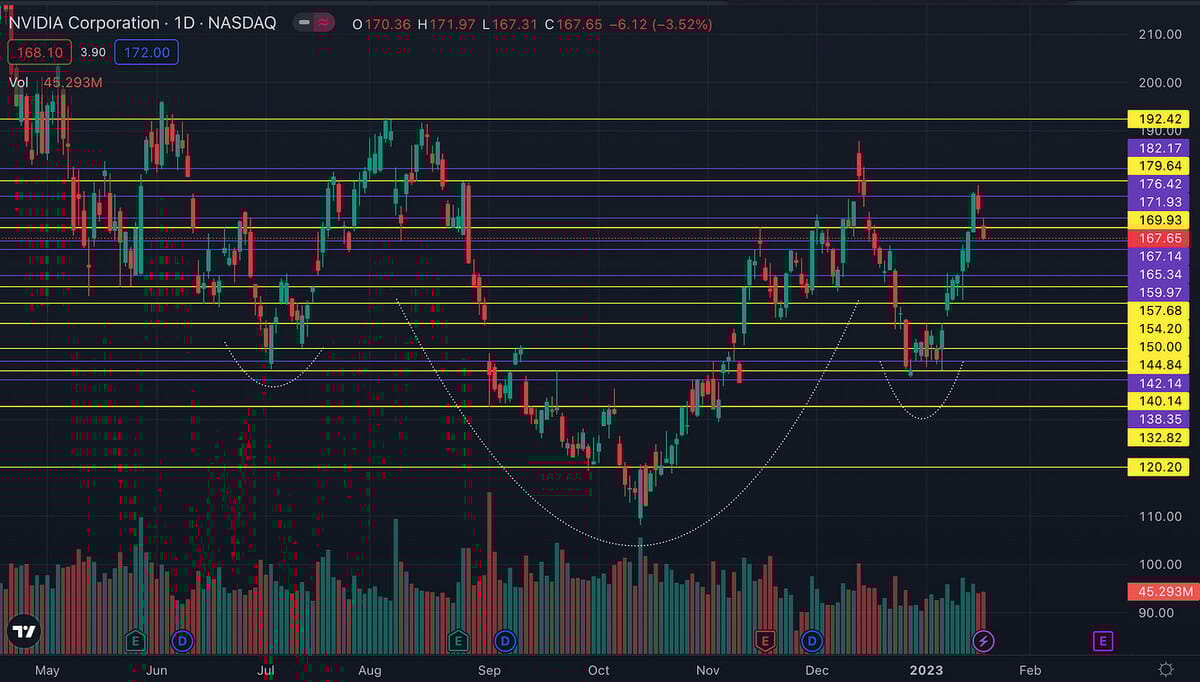This screenshot has width=1200, height=682.
Task: Click the Jun label on time axis
Action: point(156,669)
